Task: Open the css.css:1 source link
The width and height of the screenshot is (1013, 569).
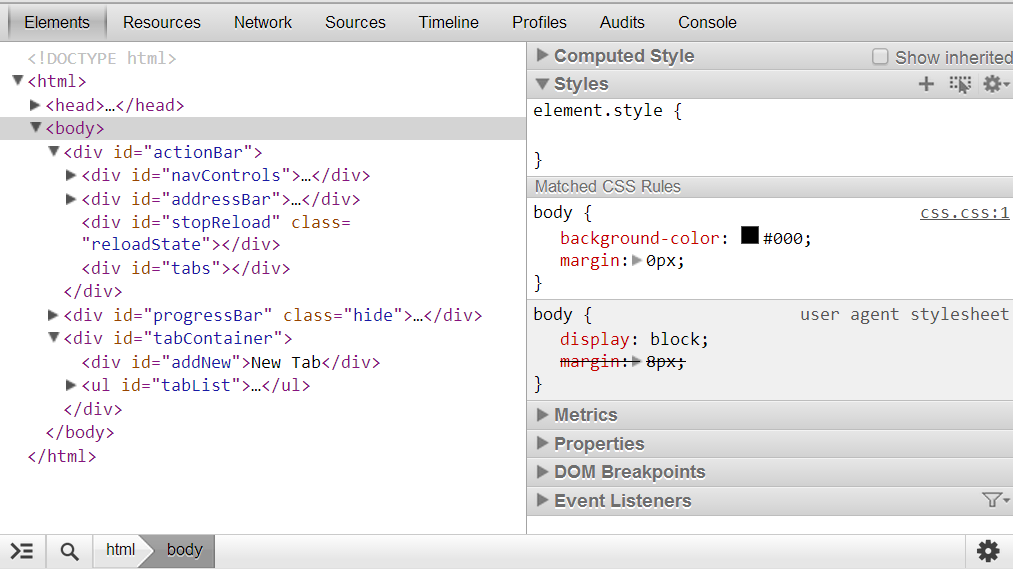Action: (x=964, y=213)
